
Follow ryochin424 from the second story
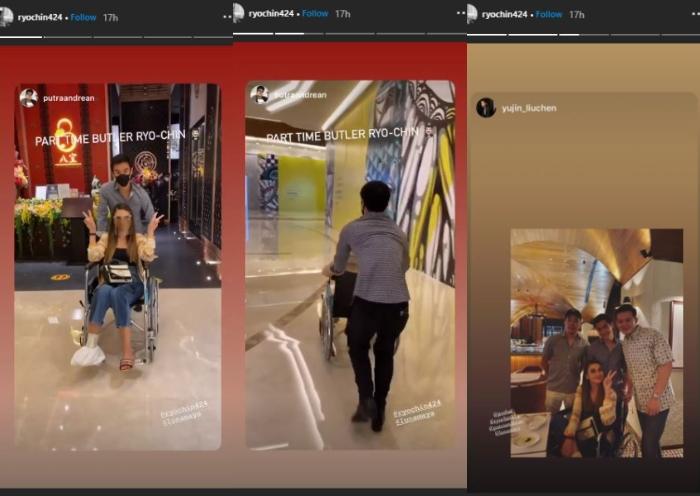point(315,13)
